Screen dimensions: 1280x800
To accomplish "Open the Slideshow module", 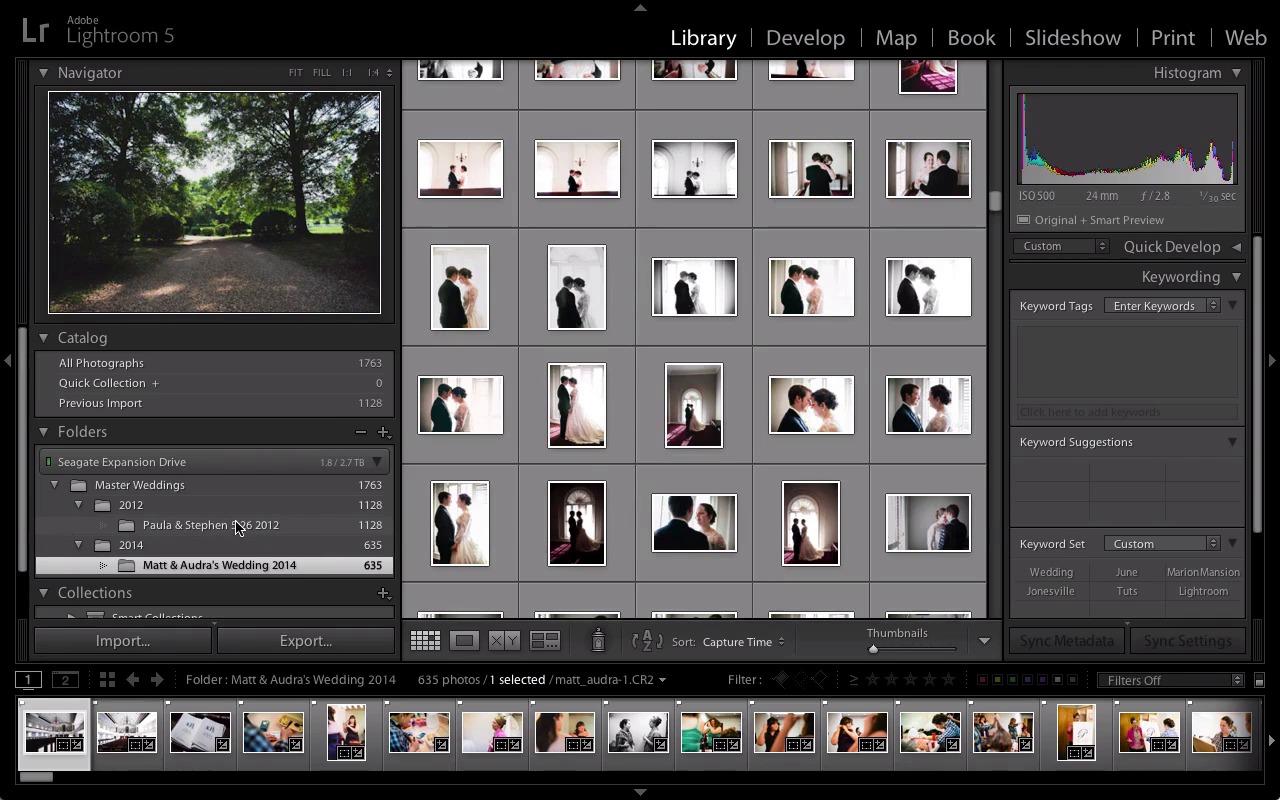I will tap(1072, 38).
